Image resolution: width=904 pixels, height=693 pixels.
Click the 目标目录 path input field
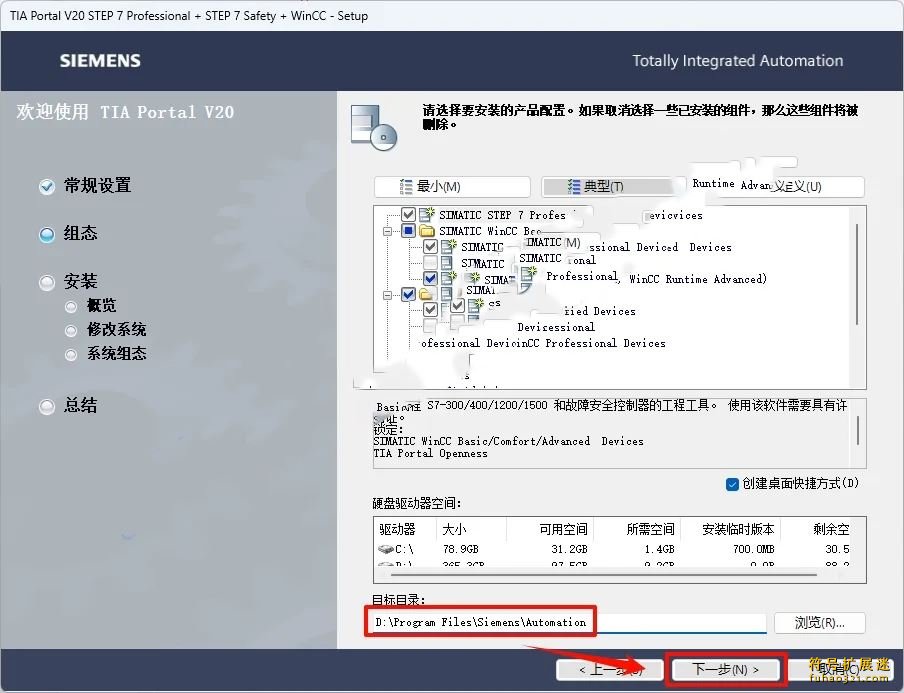pos(570,622)
